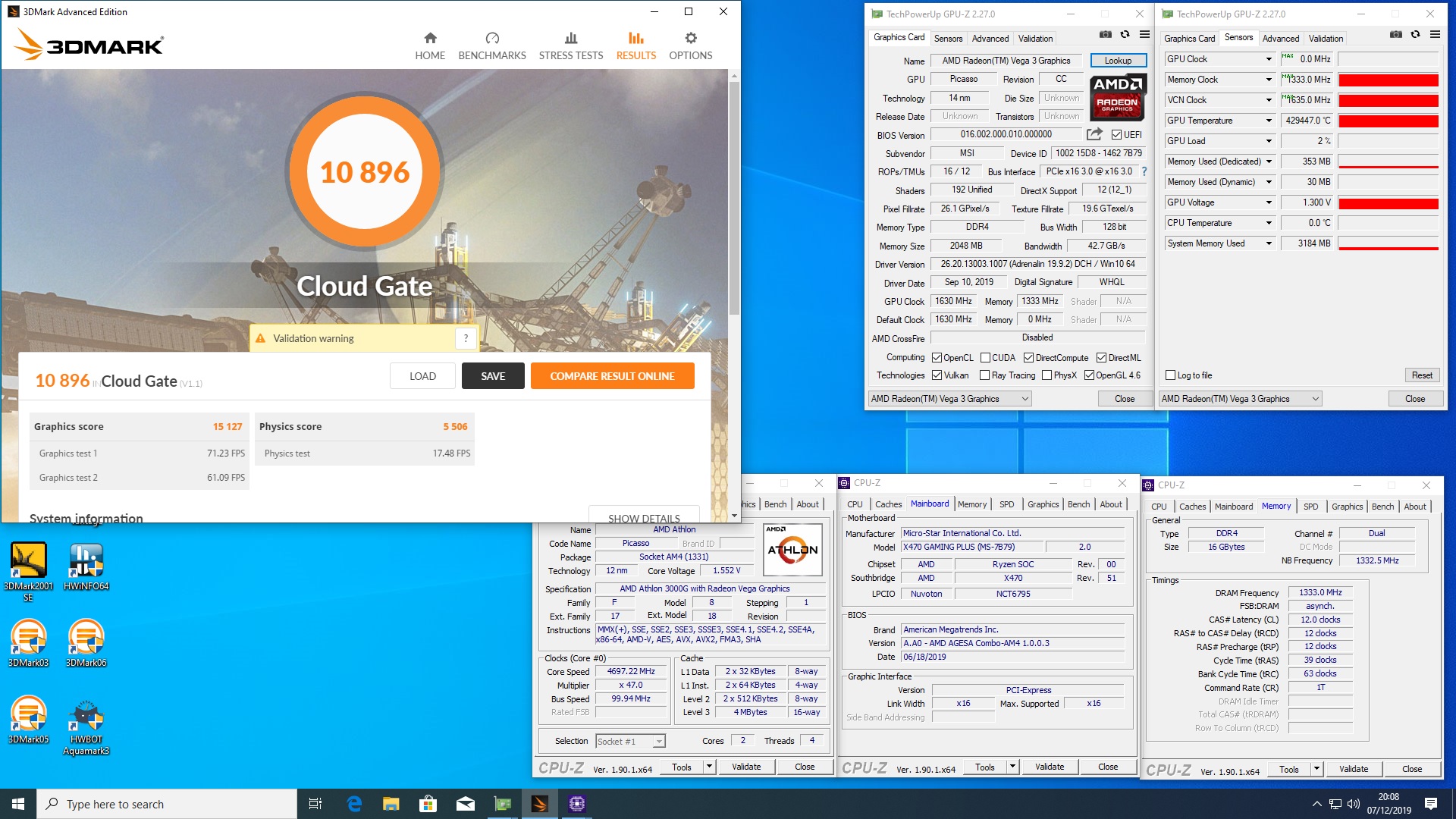Expand the GPU Clock sensor dropdown
The width and height of the screenshot is (1456, 819).
1269,59
